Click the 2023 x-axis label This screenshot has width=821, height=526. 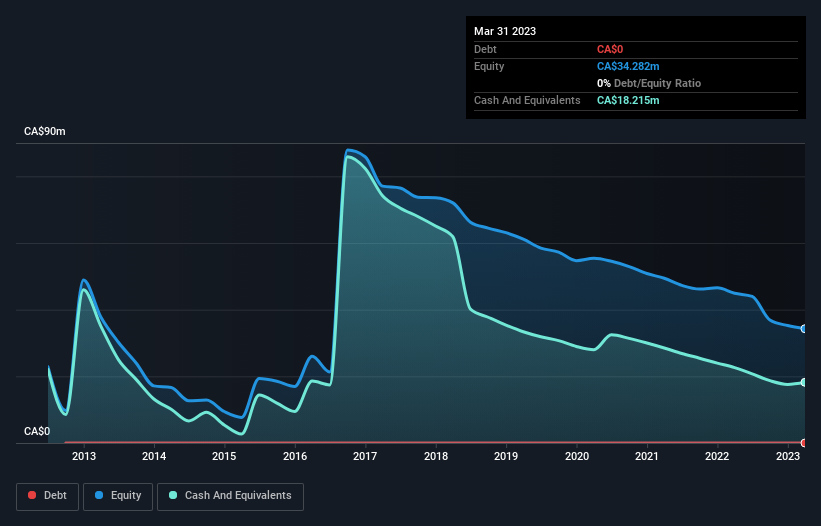click(787, 456)
